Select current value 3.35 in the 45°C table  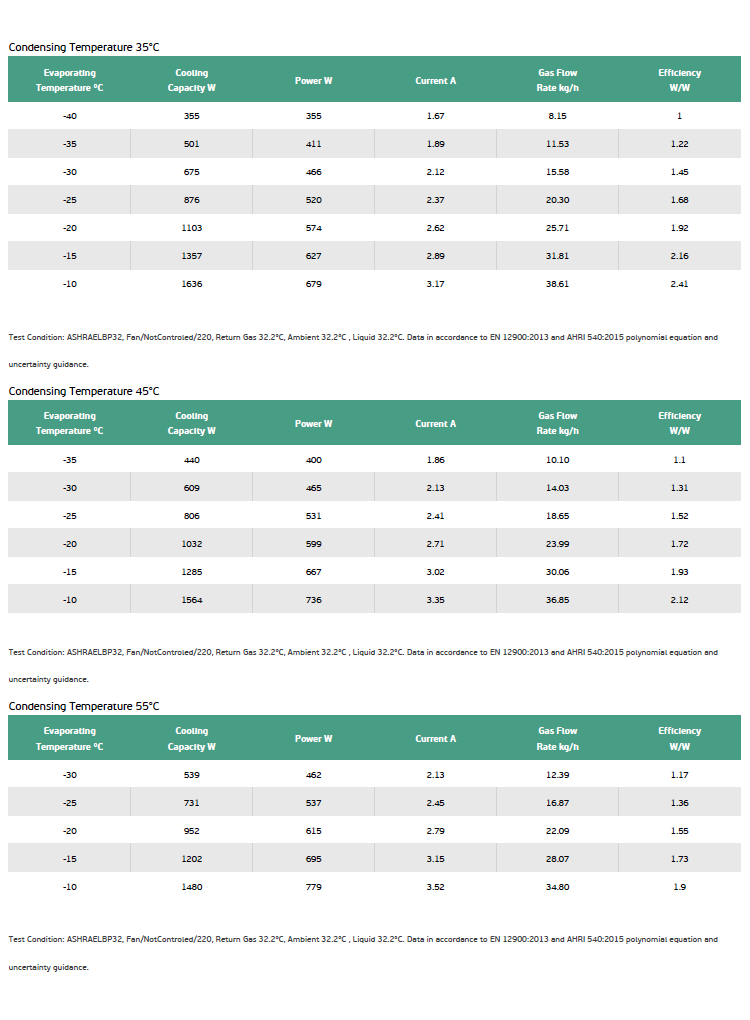(x=435, y=600)
